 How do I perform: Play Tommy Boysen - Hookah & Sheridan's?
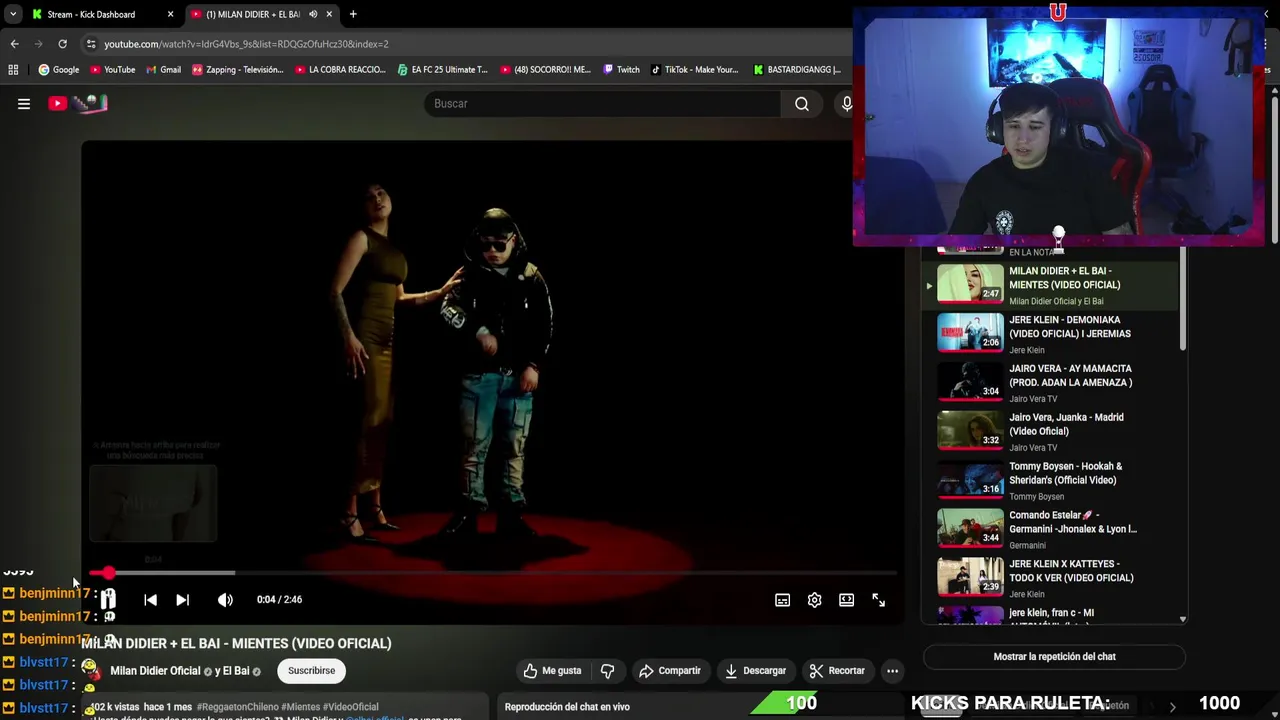tap(1050, 480)
